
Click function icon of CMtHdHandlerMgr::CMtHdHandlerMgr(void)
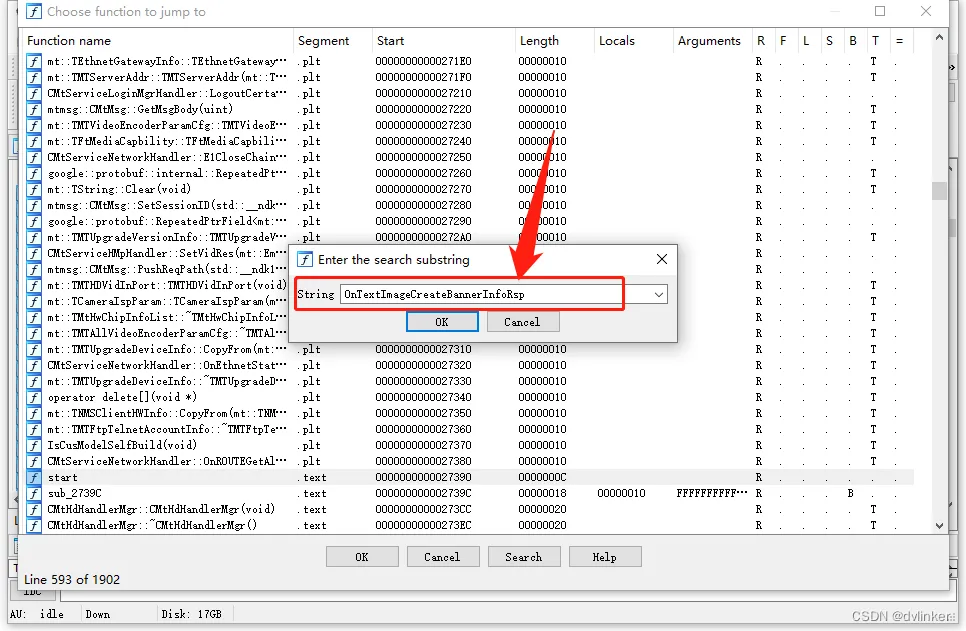pos(34,510)
